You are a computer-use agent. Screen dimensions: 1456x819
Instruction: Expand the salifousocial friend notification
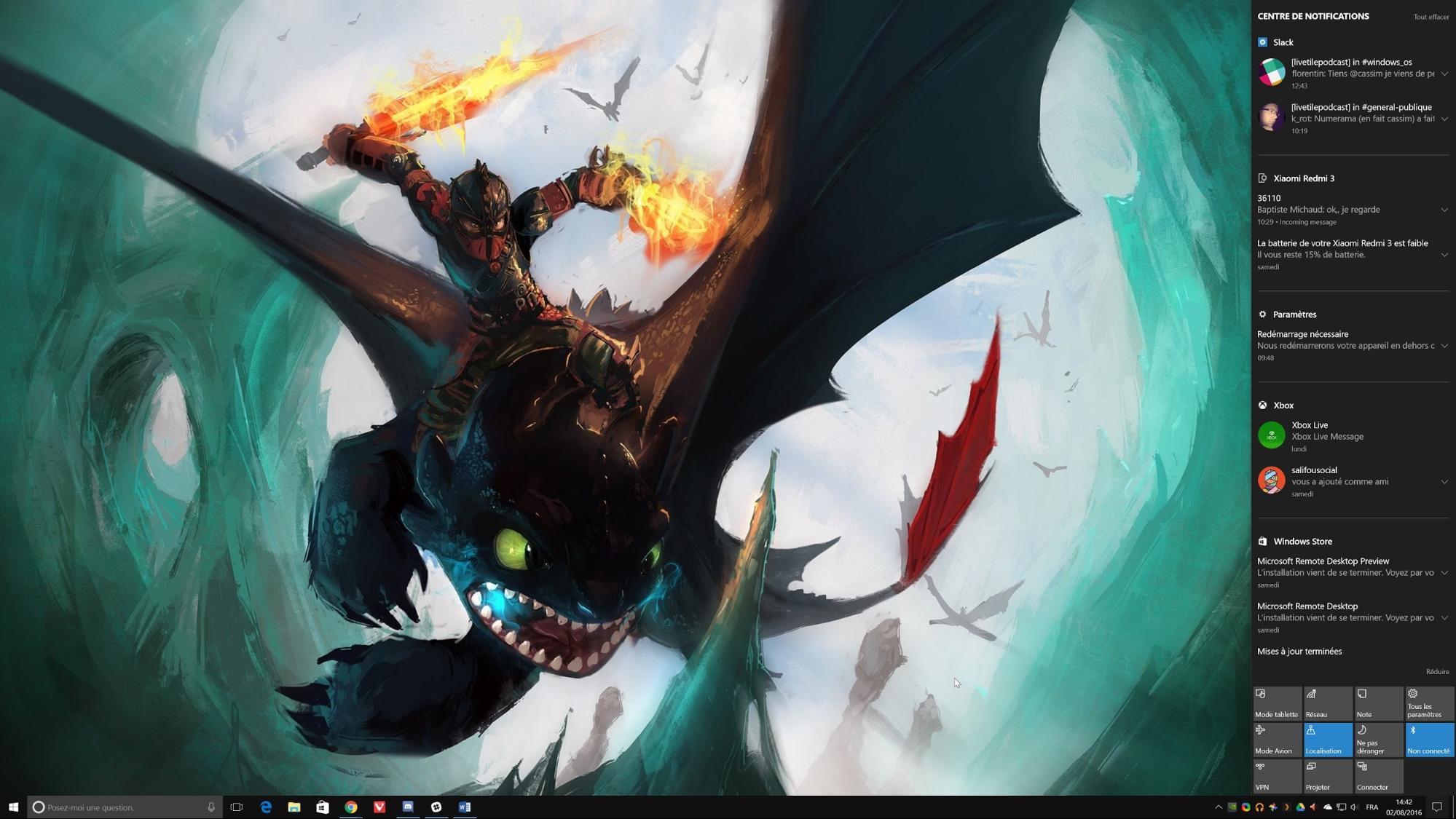[1444, 482]
